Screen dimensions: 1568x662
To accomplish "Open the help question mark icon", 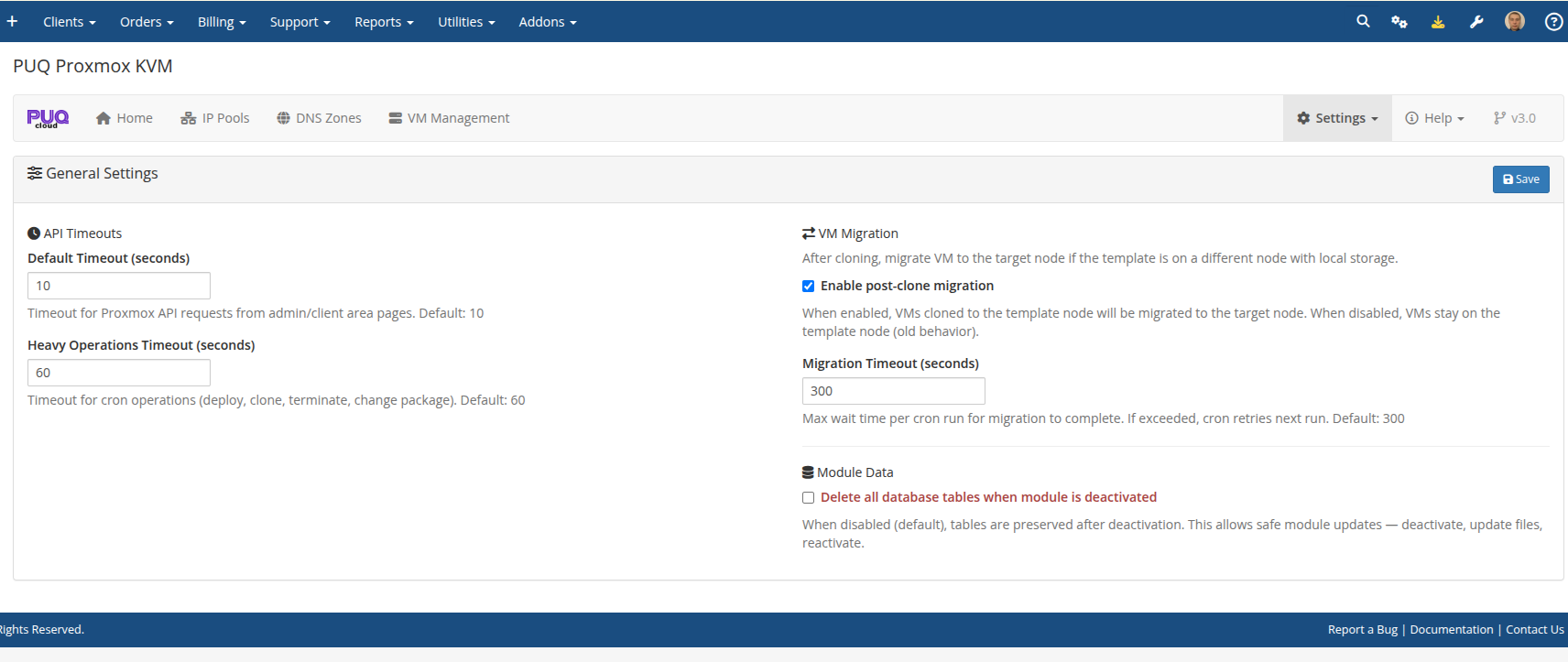I will click(x=1553, y=22).
